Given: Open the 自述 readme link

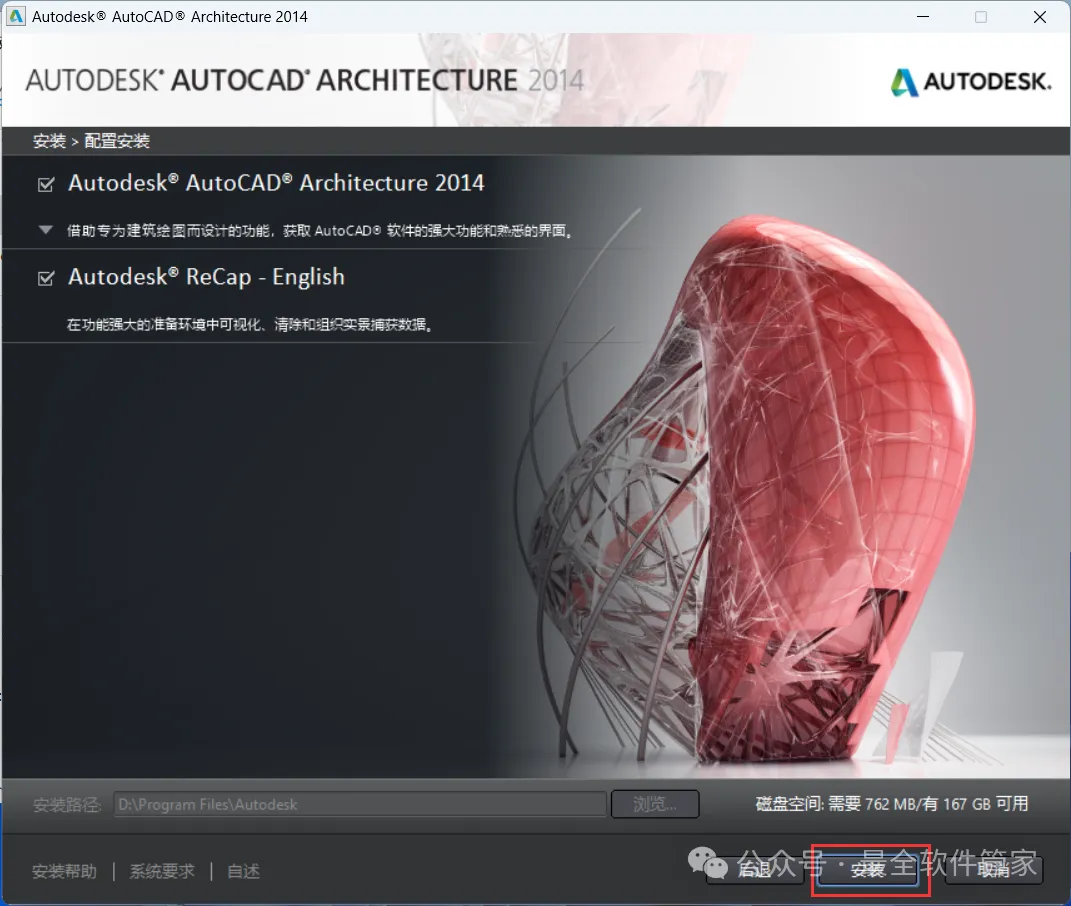Looking at the screenshot, I should tap(243, 871).
